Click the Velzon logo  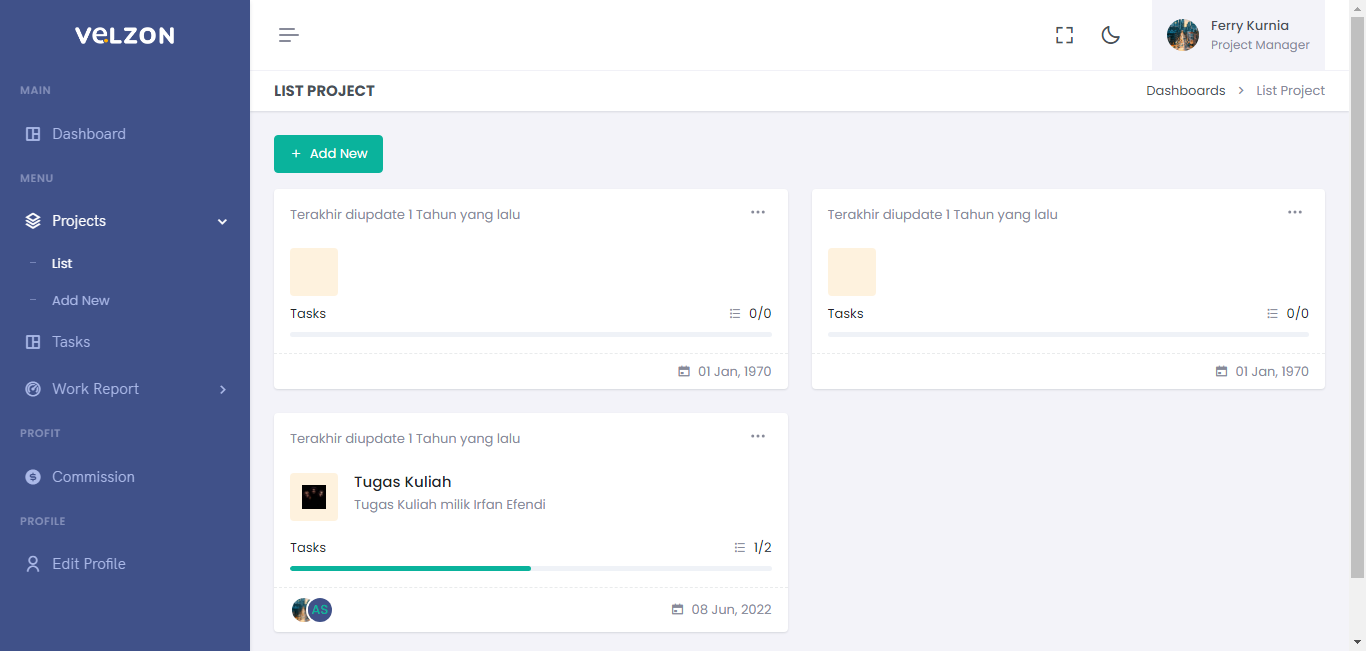124,36
